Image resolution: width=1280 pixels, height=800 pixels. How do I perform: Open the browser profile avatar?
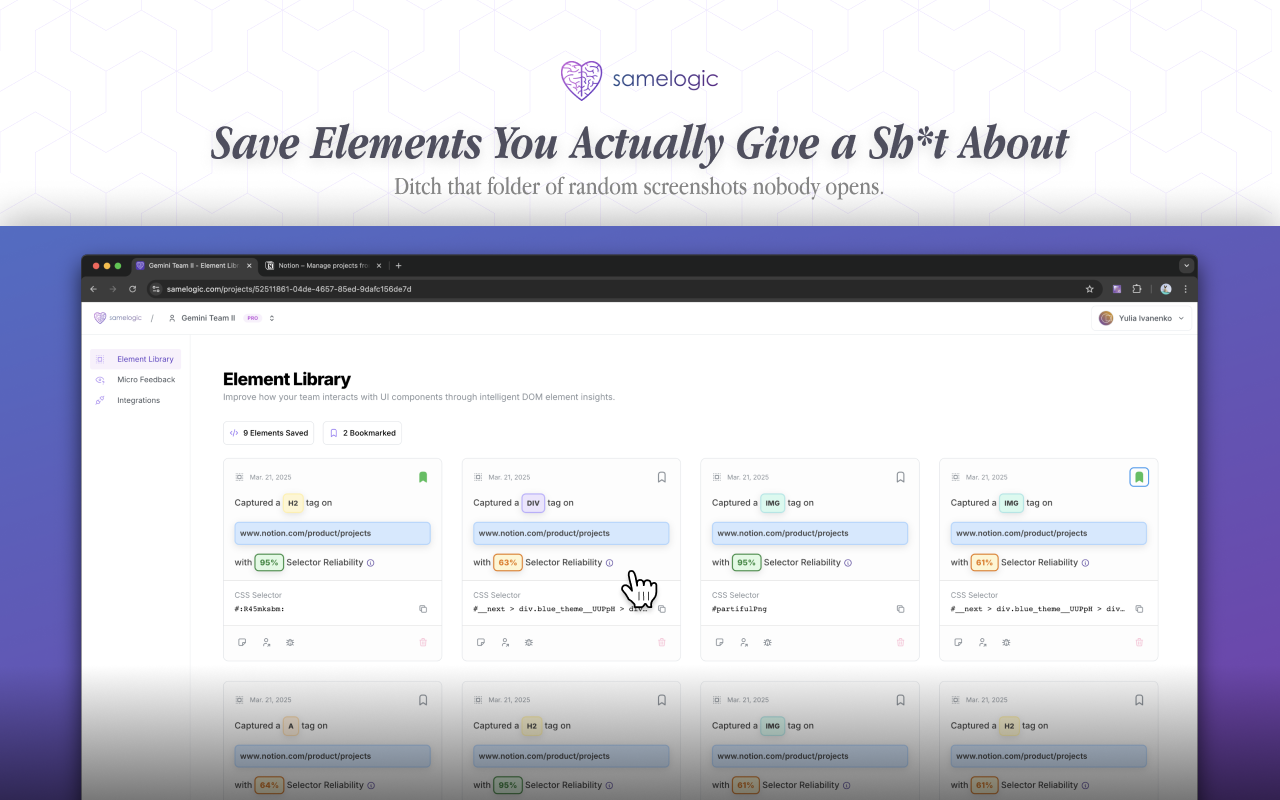click(1165, 289)
